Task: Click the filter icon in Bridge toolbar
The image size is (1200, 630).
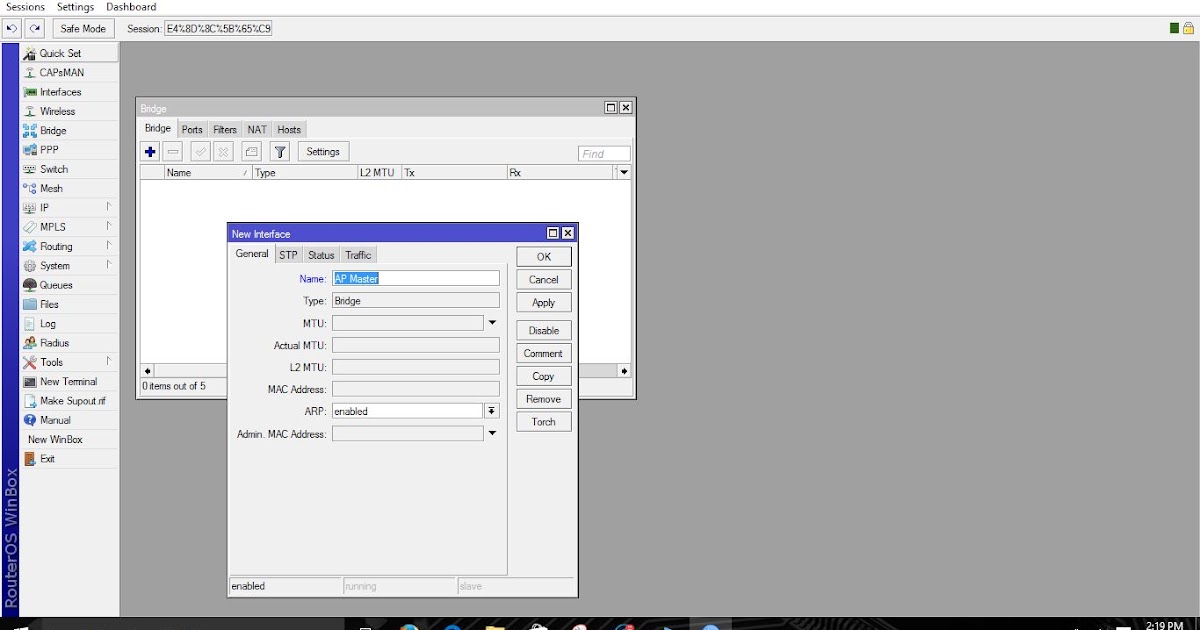Action: coord(280,151)
